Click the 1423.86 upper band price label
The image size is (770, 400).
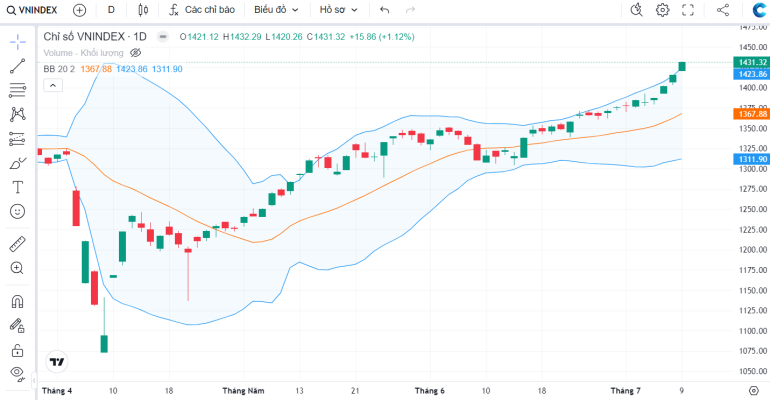point(751,74)
